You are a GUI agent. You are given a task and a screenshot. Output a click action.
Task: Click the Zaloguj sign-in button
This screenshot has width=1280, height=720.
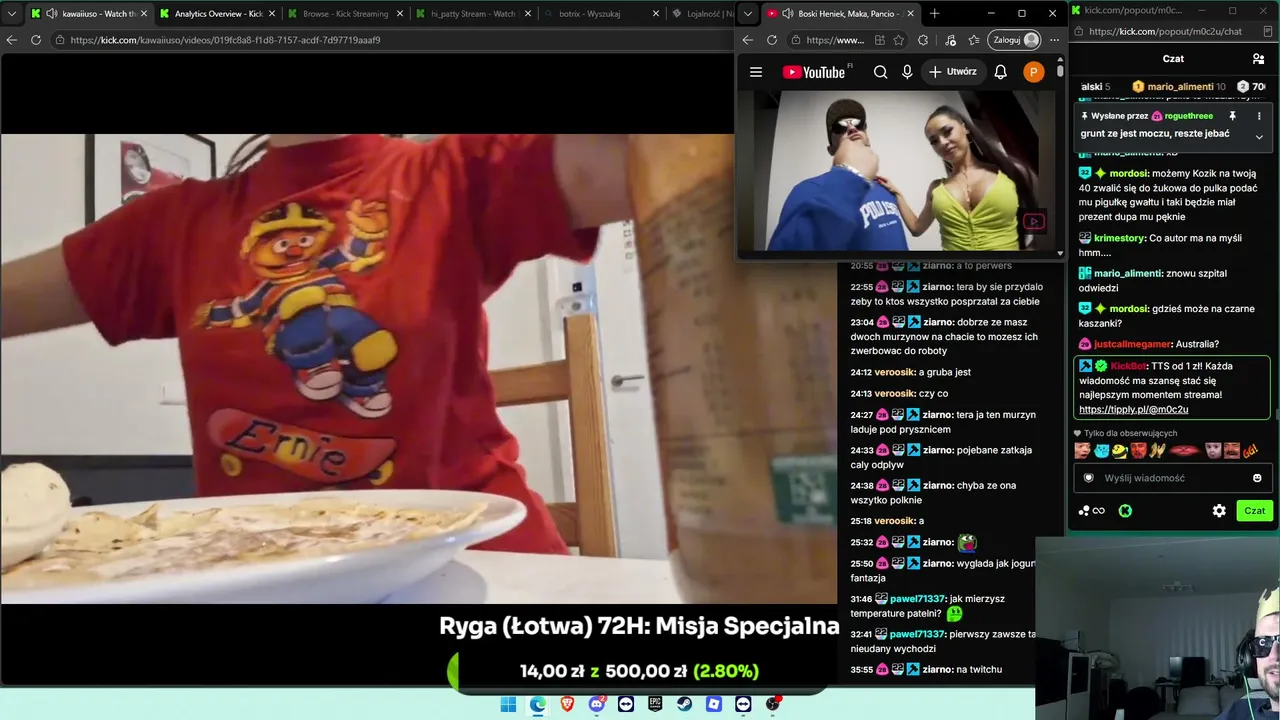[1014, 40]
